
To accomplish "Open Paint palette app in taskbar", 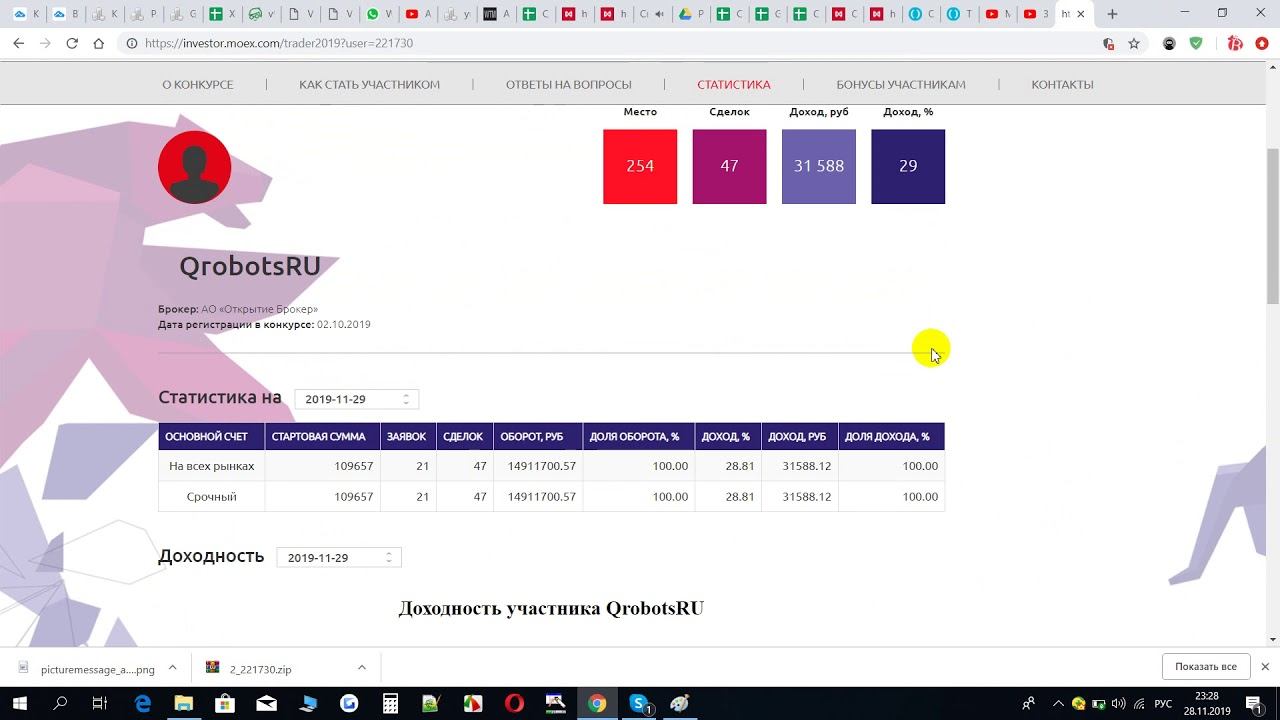I will (x=680, y=704).
